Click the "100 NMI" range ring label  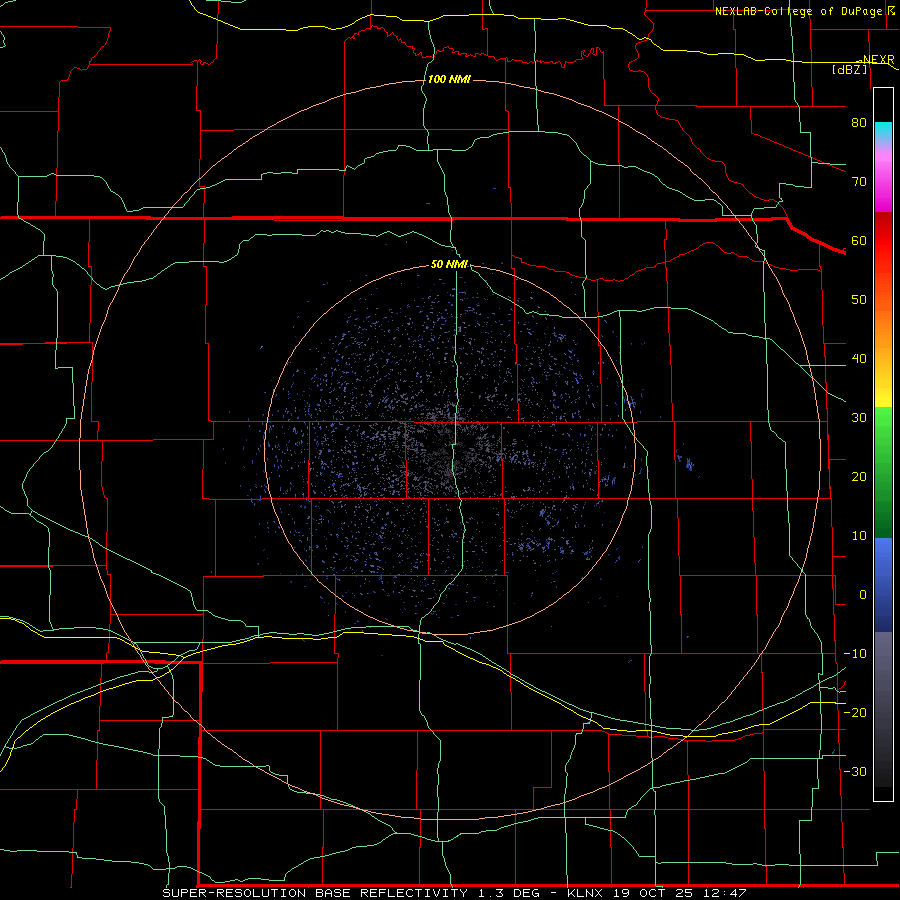pyautogui.click(x=449, y=79)
